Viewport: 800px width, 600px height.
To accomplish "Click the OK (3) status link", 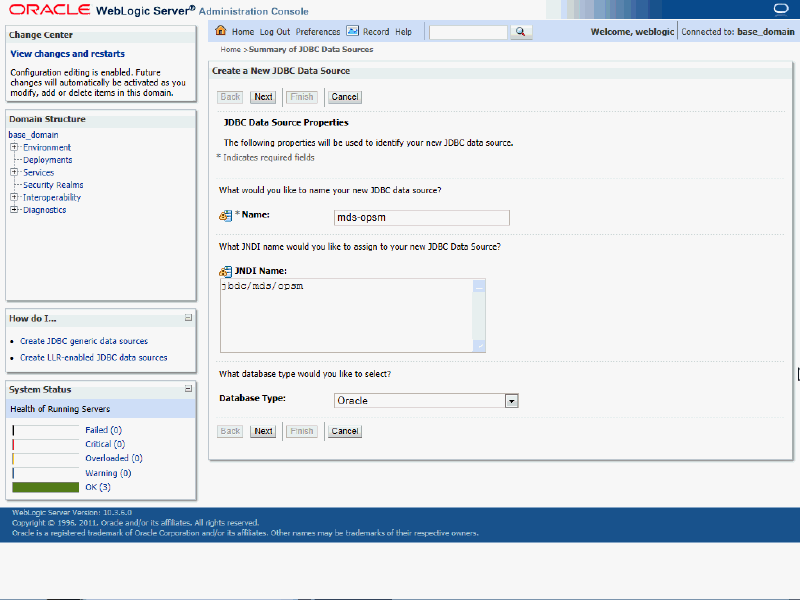I will coord(98,487).
